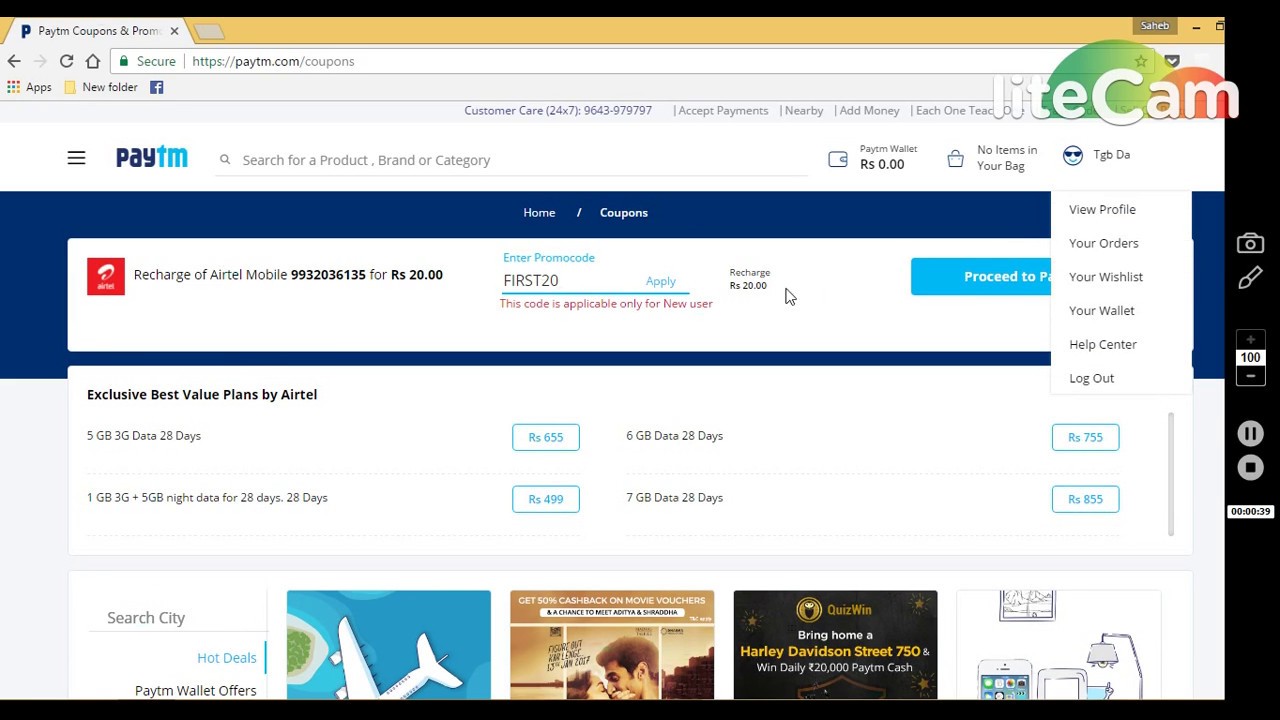Open the movie vouchers cashback banner
The height and width of the screenshot is (720, 1280).
[x=612, y=645]
